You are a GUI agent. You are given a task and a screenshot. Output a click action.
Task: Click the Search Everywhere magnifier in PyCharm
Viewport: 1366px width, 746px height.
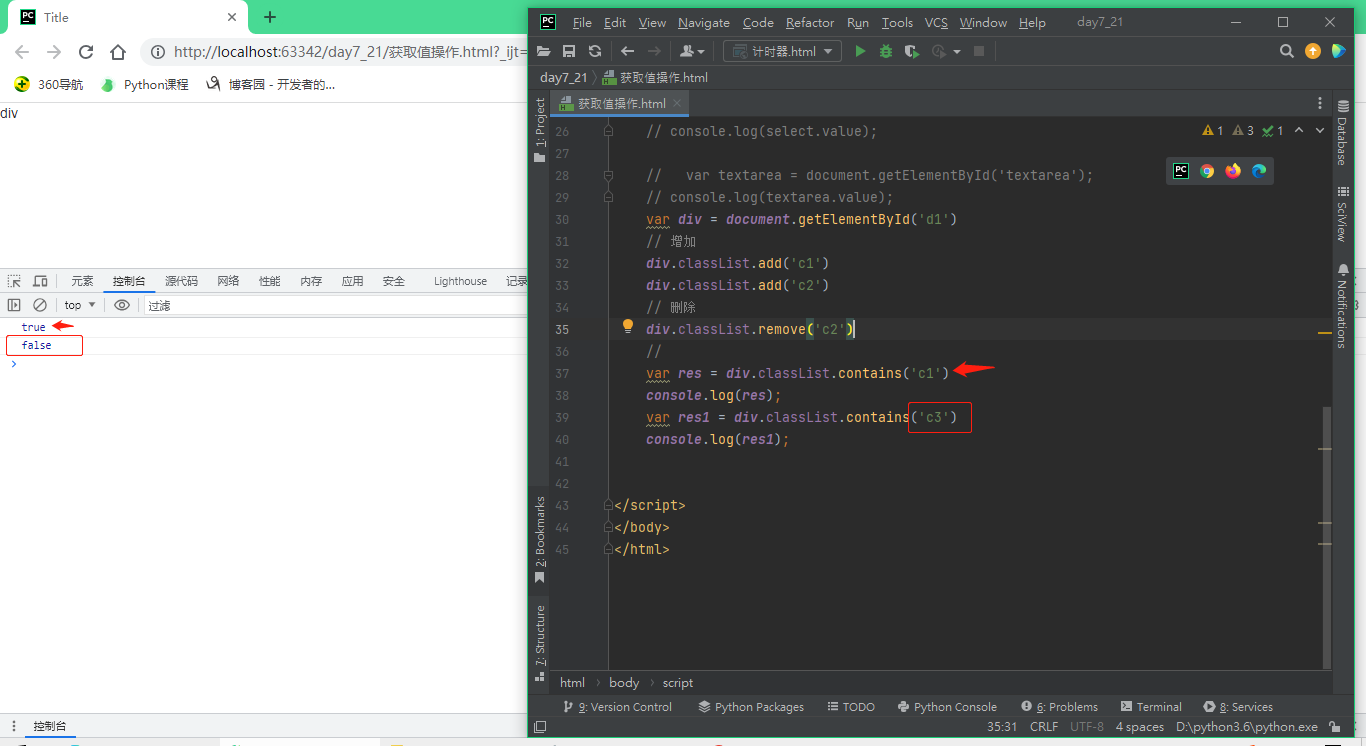(x=1287, y=51)
